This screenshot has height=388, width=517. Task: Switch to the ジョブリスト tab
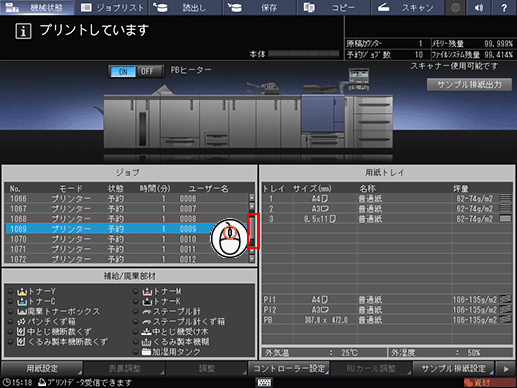(x=112, y=7)
